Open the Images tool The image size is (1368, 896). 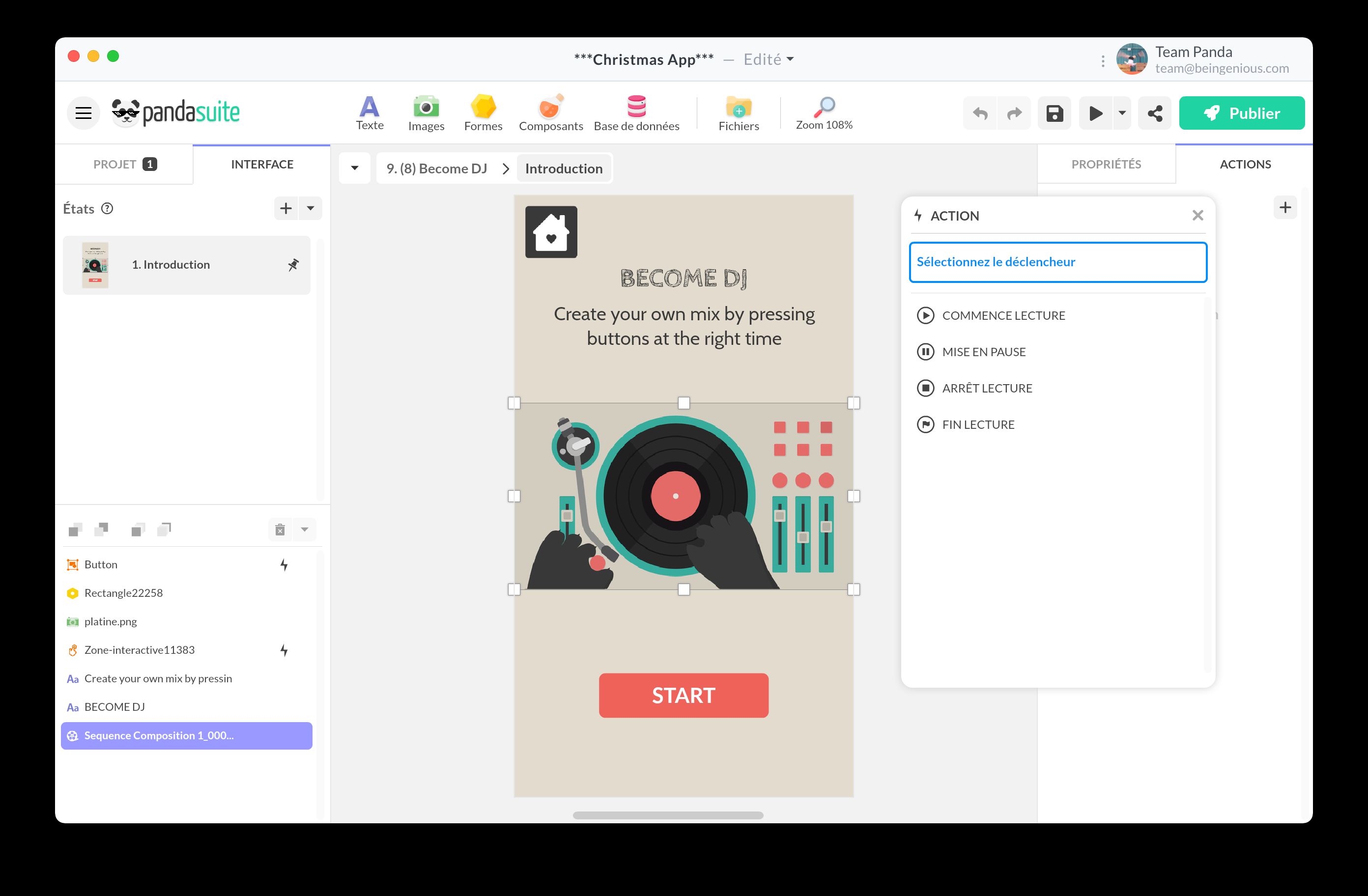click(426, 113)
